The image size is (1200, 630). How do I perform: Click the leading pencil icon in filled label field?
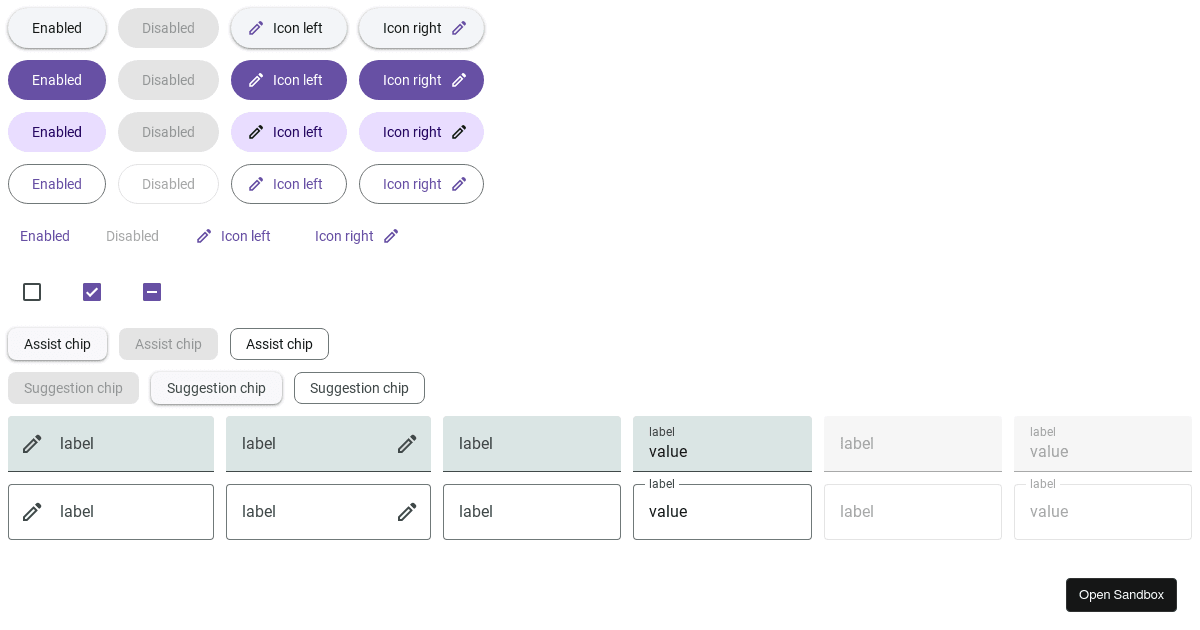point(32,443)
